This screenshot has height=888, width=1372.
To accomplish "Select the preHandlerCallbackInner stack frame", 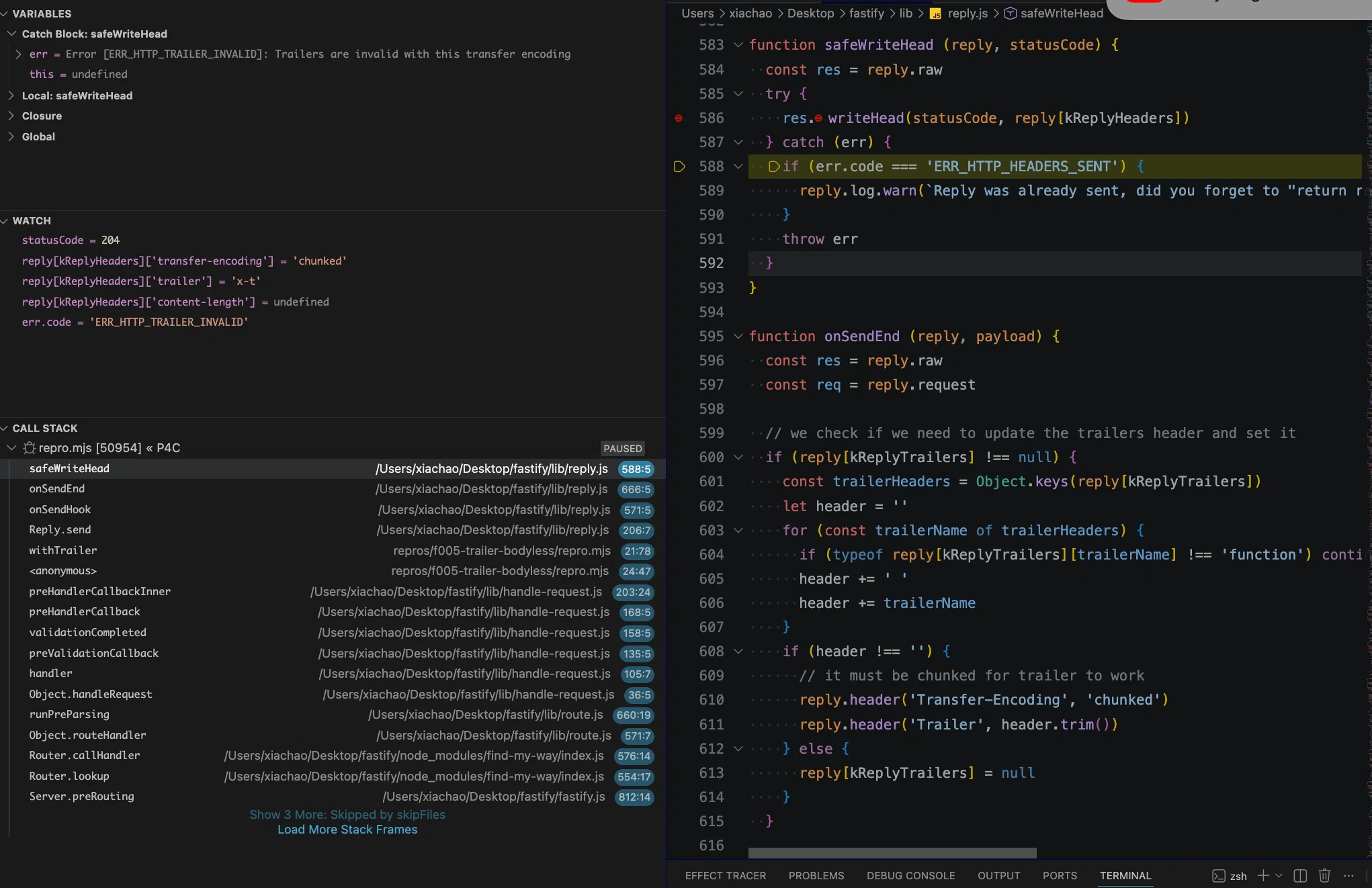I will 333,592.
